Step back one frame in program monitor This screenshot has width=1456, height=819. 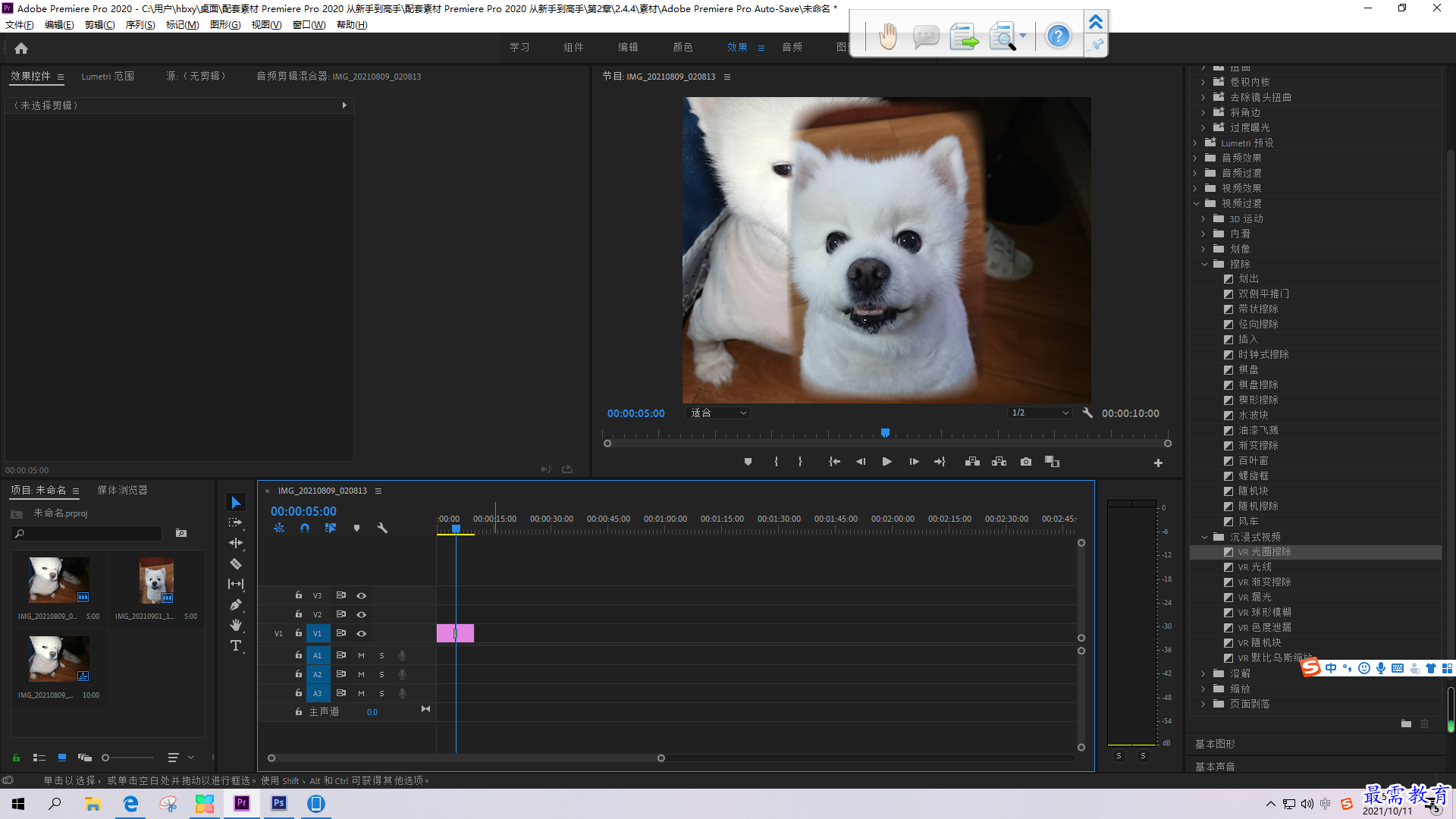tap(861, 462)
